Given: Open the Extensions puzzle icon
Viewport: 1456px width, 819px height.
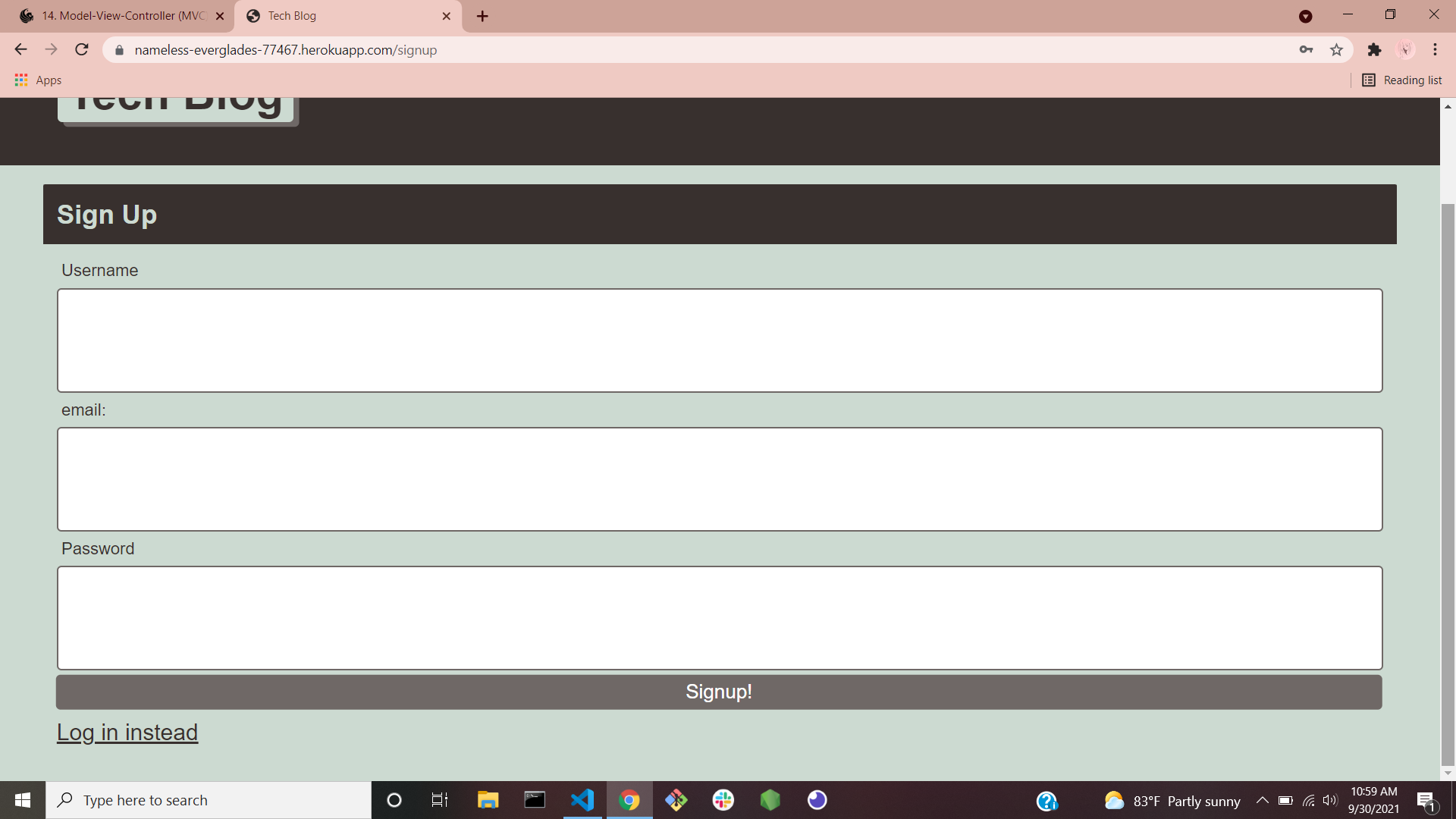Looking at the screenshot, I should coord(1374,50).
